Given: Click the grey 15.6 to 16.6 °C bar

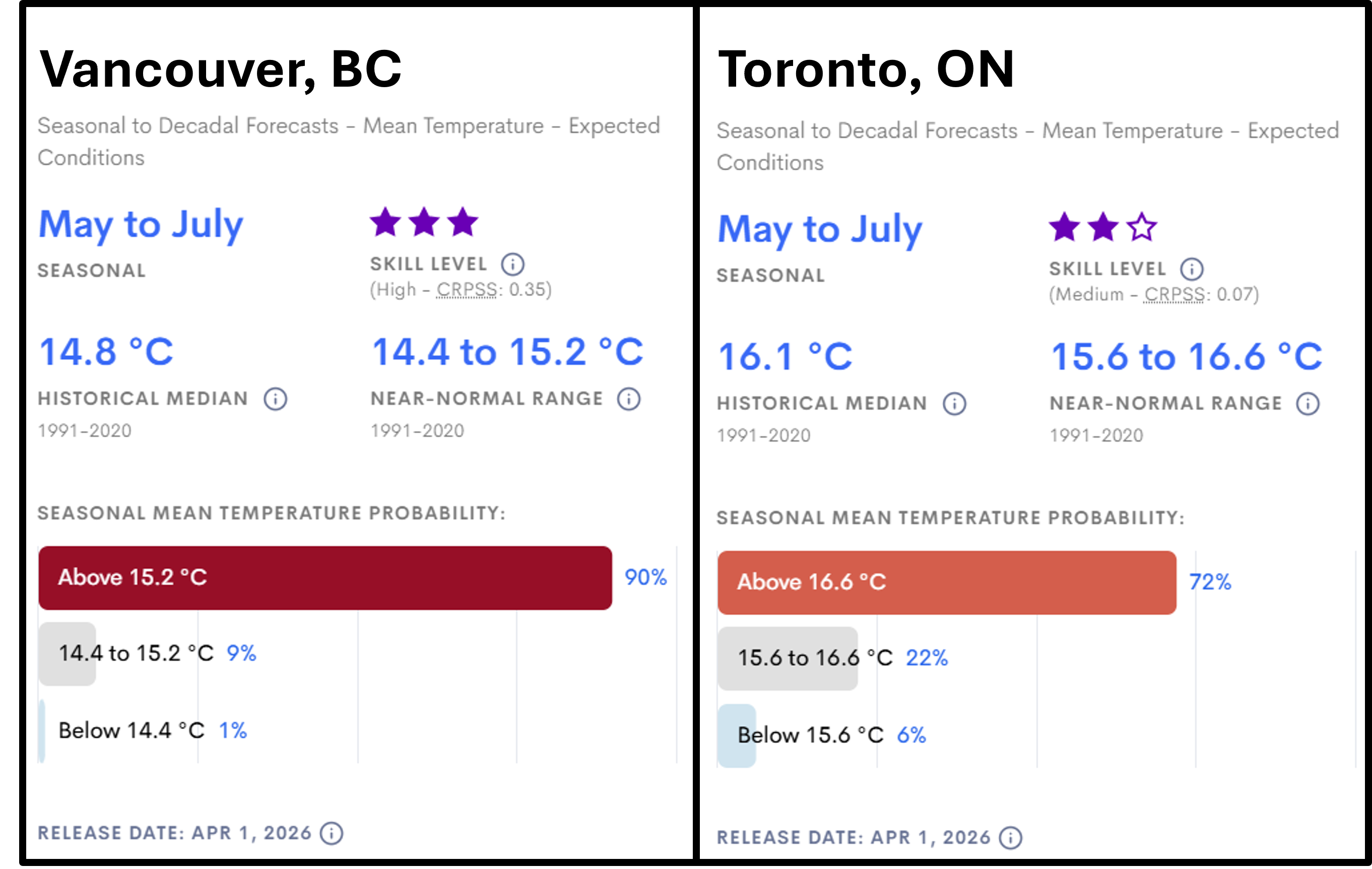Looking at the screenshot, I should pos(788,659).
